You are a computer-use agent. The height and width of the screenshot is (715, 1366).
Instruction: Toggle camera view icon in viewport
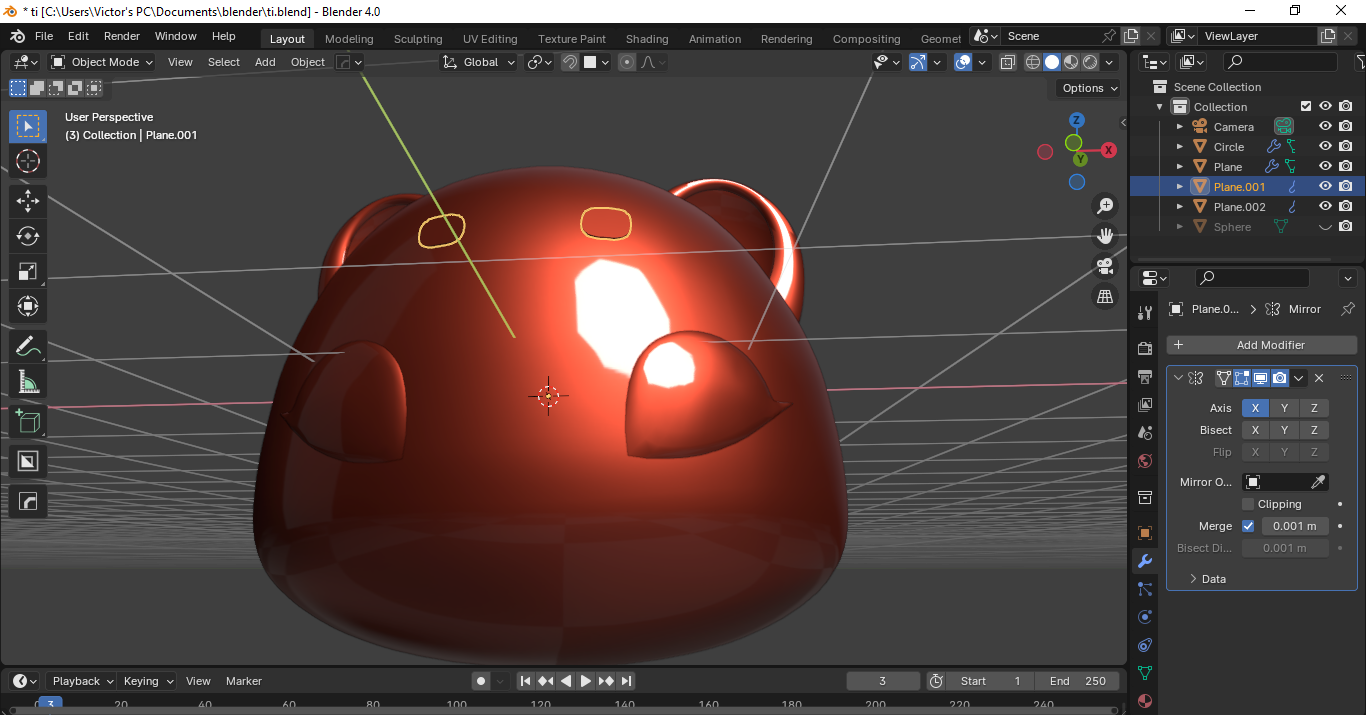[x=1105, y=266]
